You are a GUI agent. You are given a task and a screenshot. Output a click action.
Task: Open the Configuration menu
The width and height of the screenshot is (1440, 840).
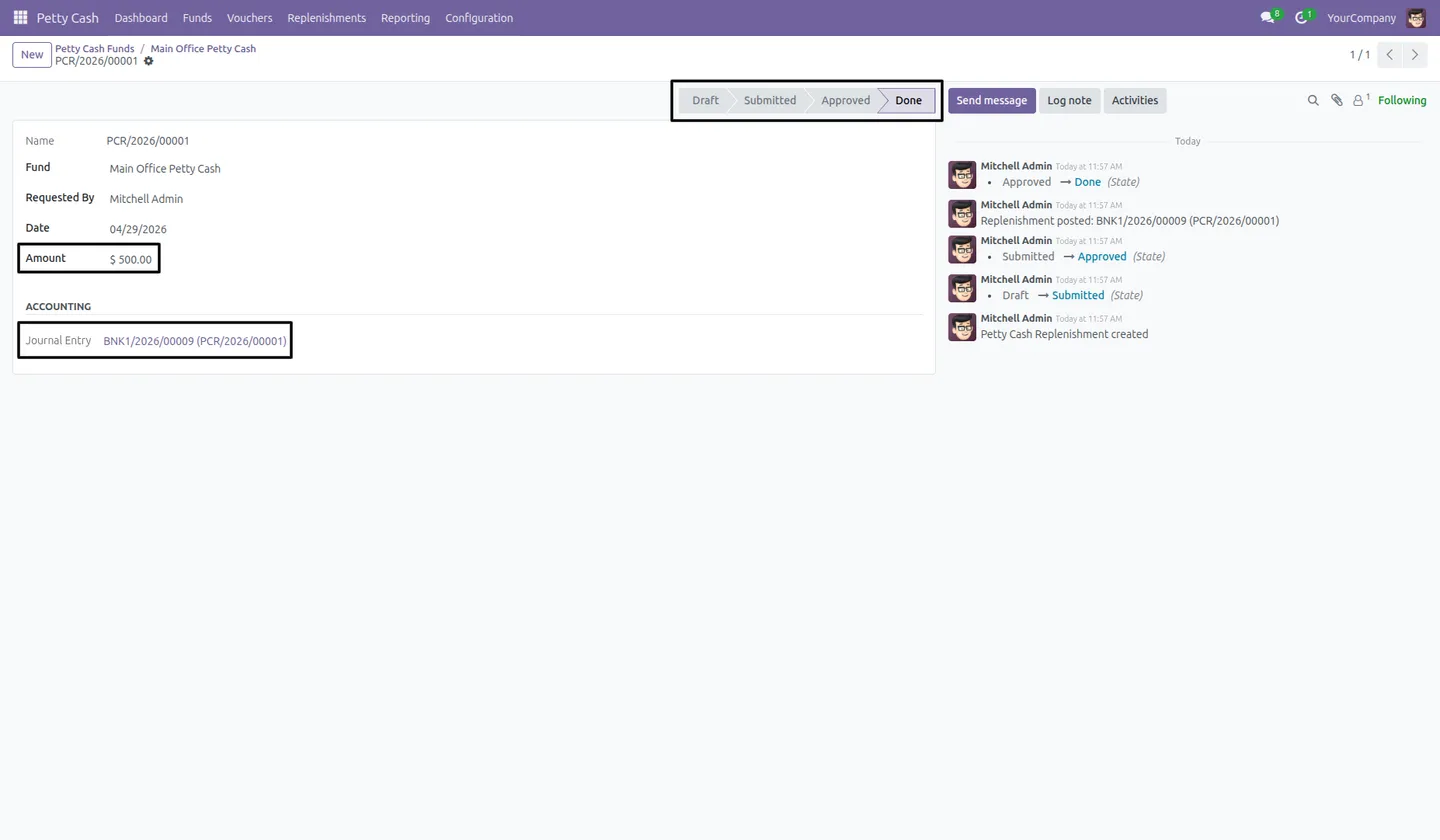(479, 18)
